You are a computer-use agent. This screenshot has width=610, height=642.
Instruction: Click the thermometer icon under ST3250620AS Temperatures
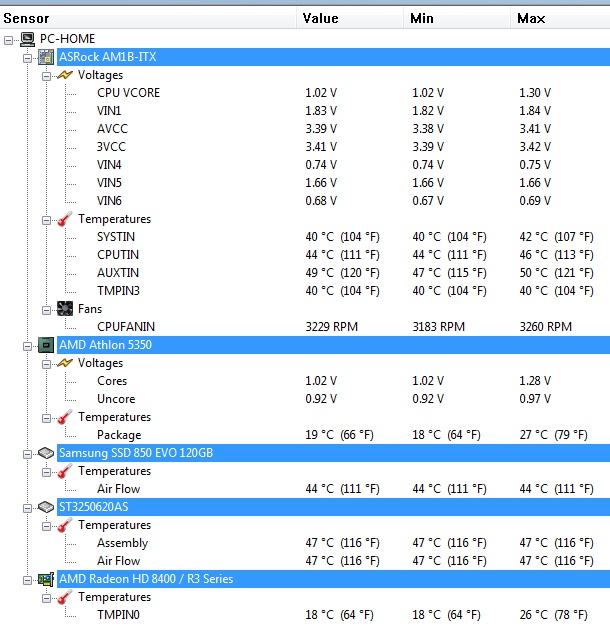[x=65, y=525]
